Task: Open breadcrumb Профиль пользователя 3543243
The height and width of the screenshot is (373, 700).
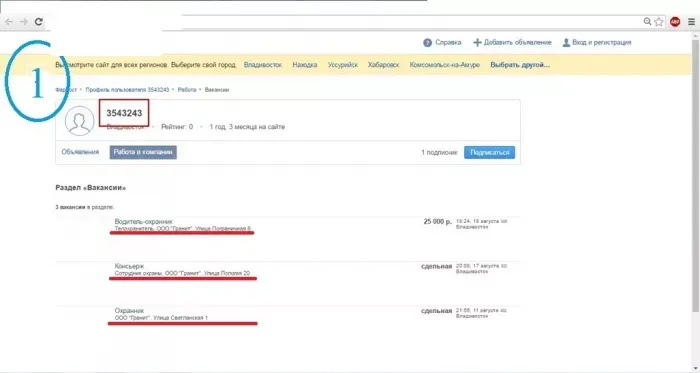Action: coord(127,90)
